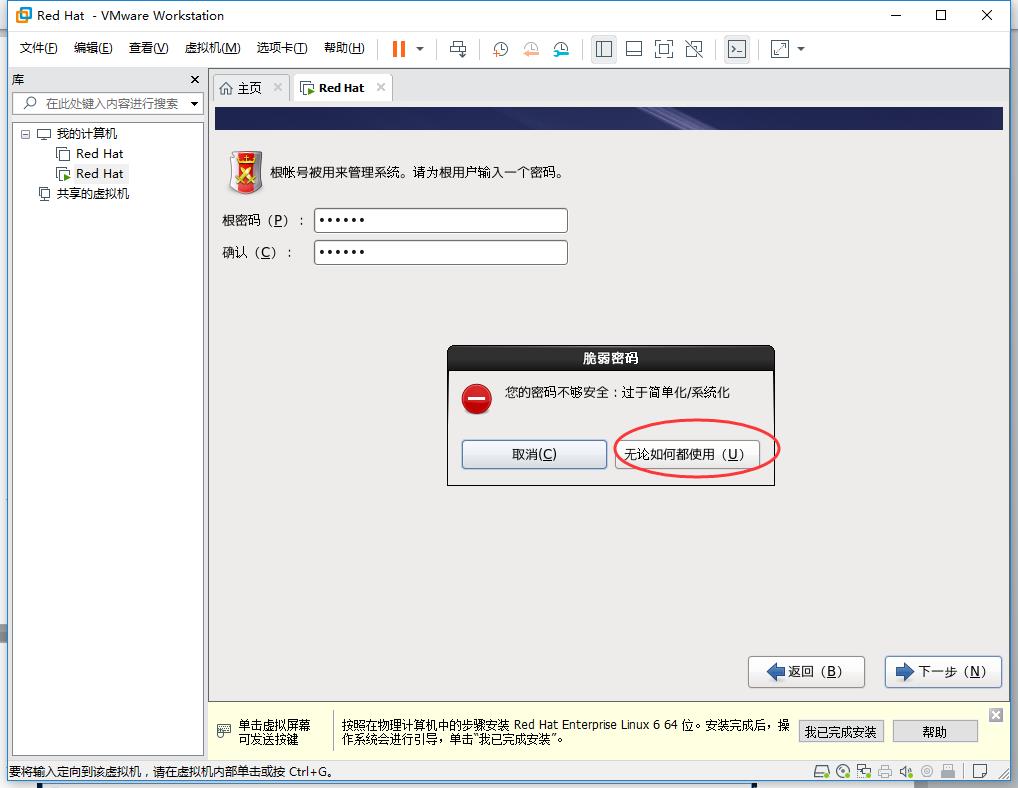Click 无论如何都使用(U) button
Image resolution: width=1018 pixels, height=788 pixels.
click(x=687, y=454)
